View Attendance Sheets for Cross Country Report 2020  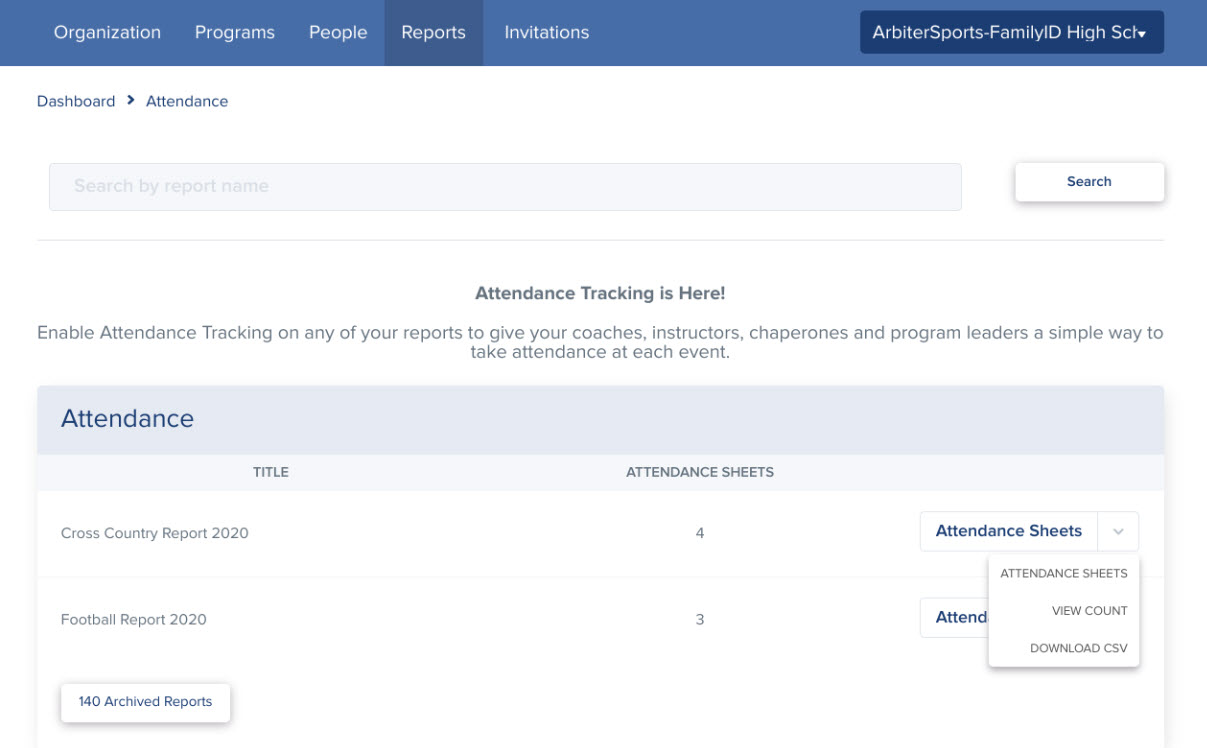click(1007, 531)
